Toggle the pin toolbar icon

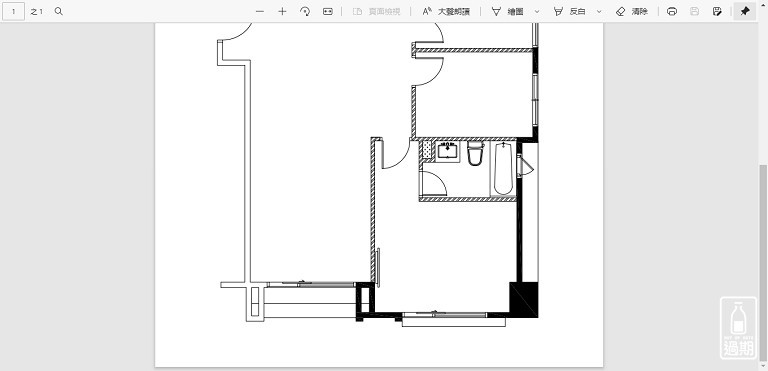pos(745,11)
